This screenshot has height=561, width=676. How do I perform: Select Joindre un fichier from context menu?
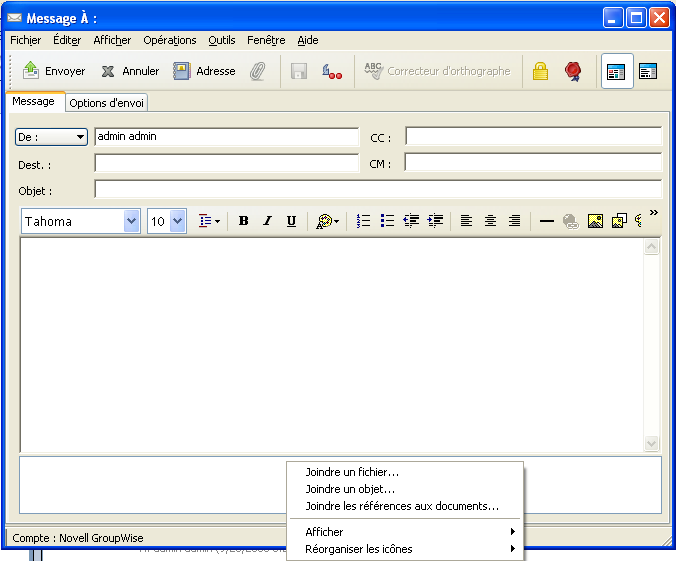(x=352, y=472)
